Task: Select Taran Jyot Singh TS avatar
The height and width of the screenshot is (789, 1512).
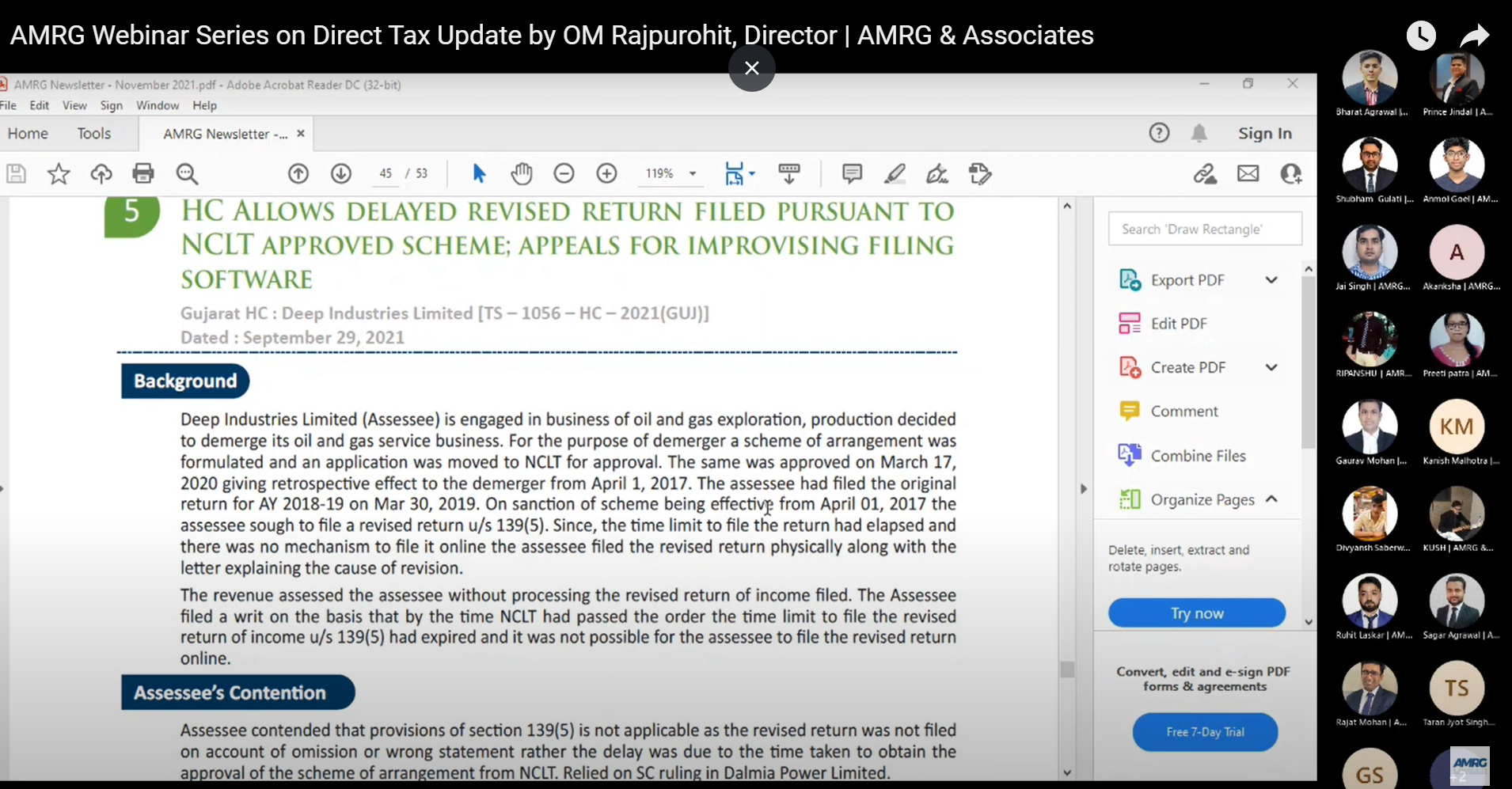Action: tap(1457, 688)
